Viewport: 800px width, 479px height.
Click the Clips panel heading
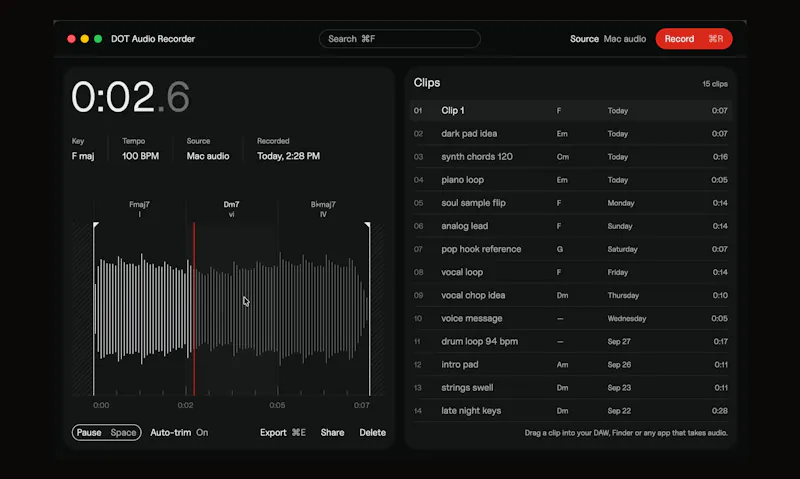pos(427,83)
